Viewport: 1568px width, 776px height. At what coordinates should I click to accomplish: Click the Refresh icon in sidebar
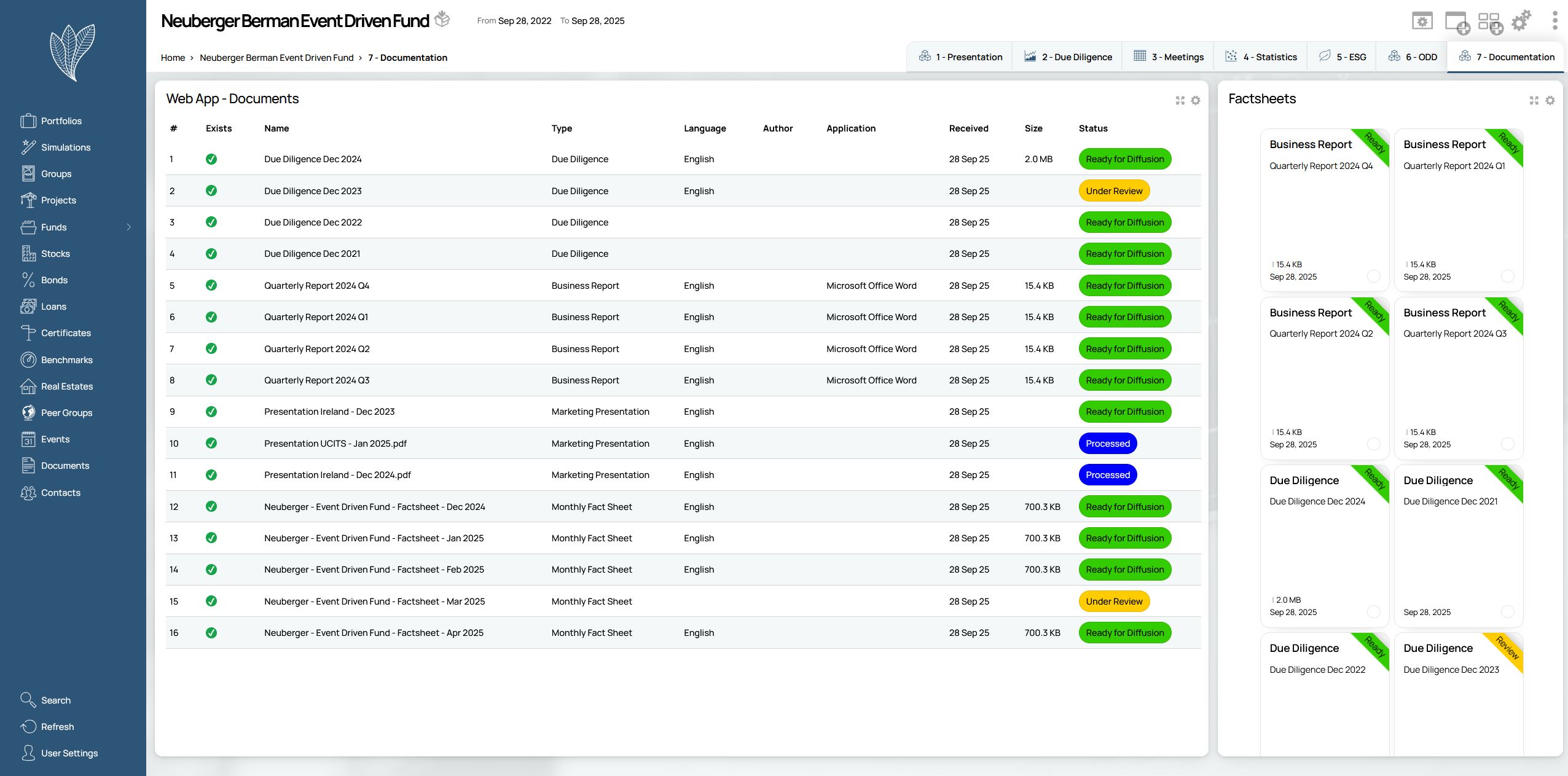coord(28,726)
